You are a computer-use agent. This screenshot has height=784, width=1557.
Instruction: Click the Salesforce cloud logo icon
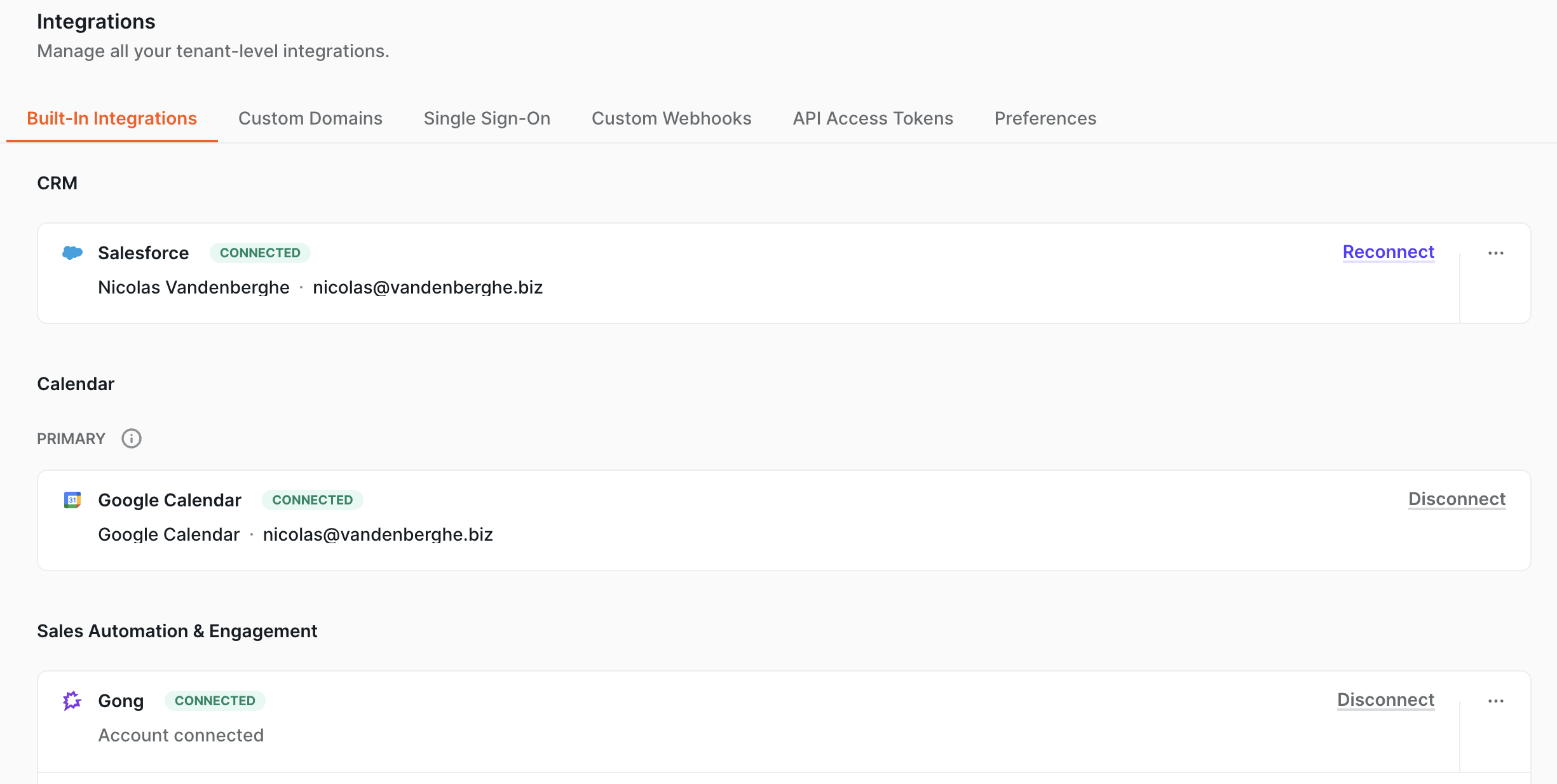72,253
